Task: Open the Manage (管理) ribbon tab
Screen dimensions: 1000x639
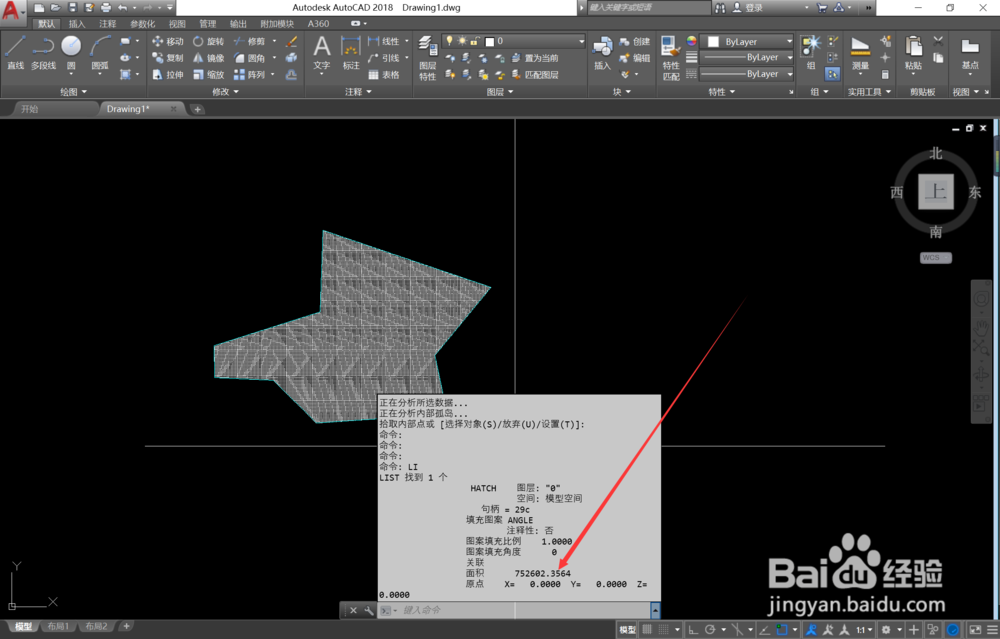Action: [x=207, y=24]
